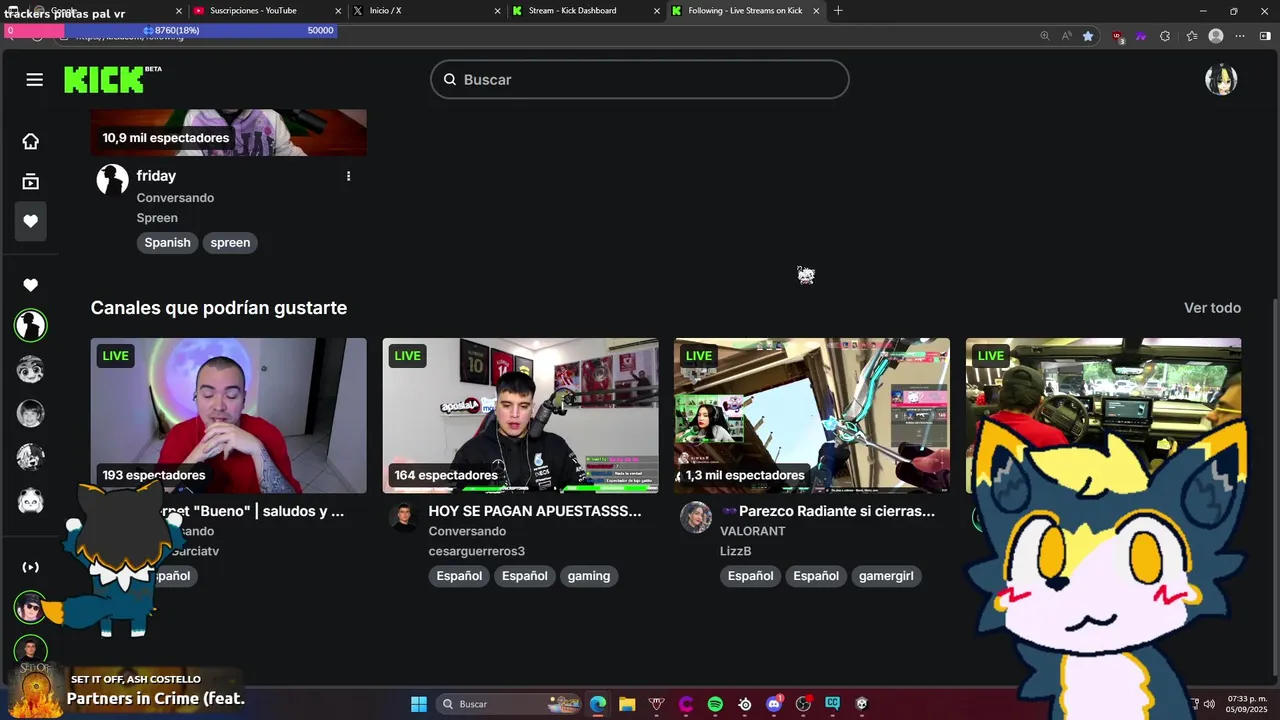Open the Spreen channel name
Viewport: 1280px width, 720px height.
pos(157,218)
